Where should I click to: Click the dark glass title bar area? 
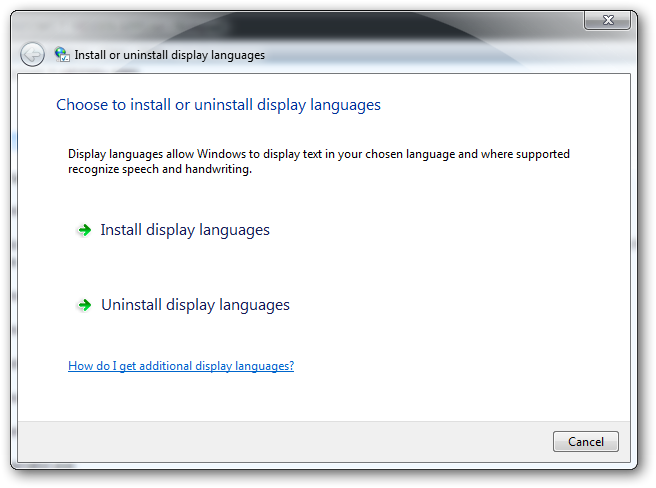coord(335,25)
